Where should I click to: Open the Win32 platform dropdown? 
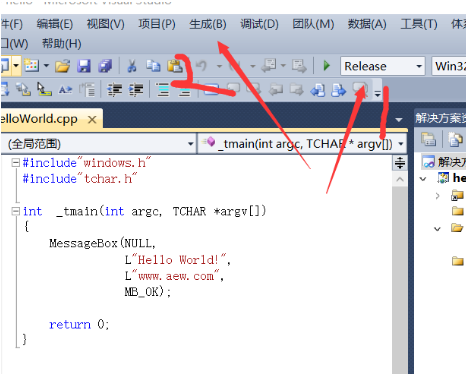click(449, 66)
